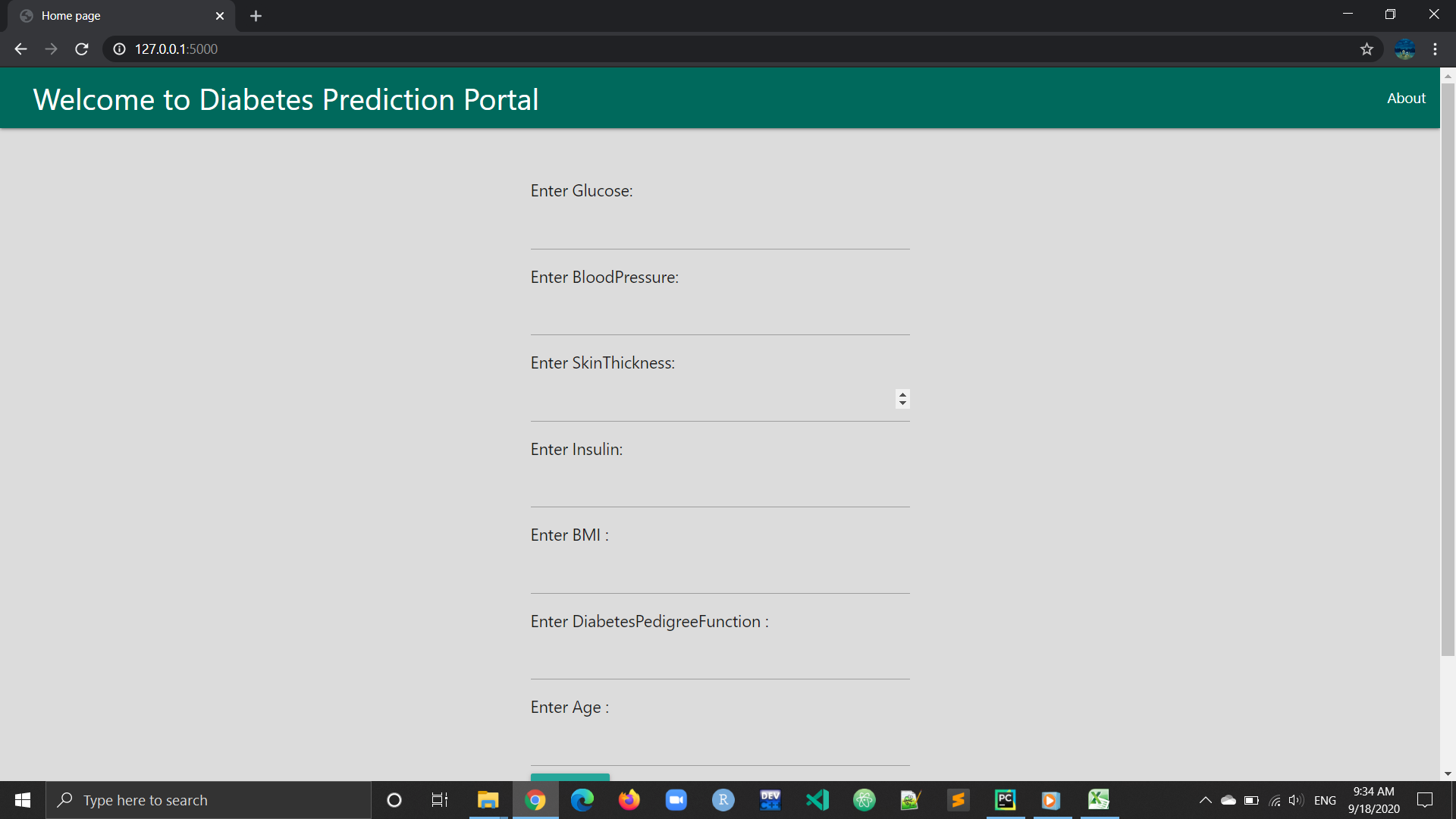Viewport: 1456px width, 819px height.
Task: Launch Firefox from the taskbar
Action: [629, 800]
